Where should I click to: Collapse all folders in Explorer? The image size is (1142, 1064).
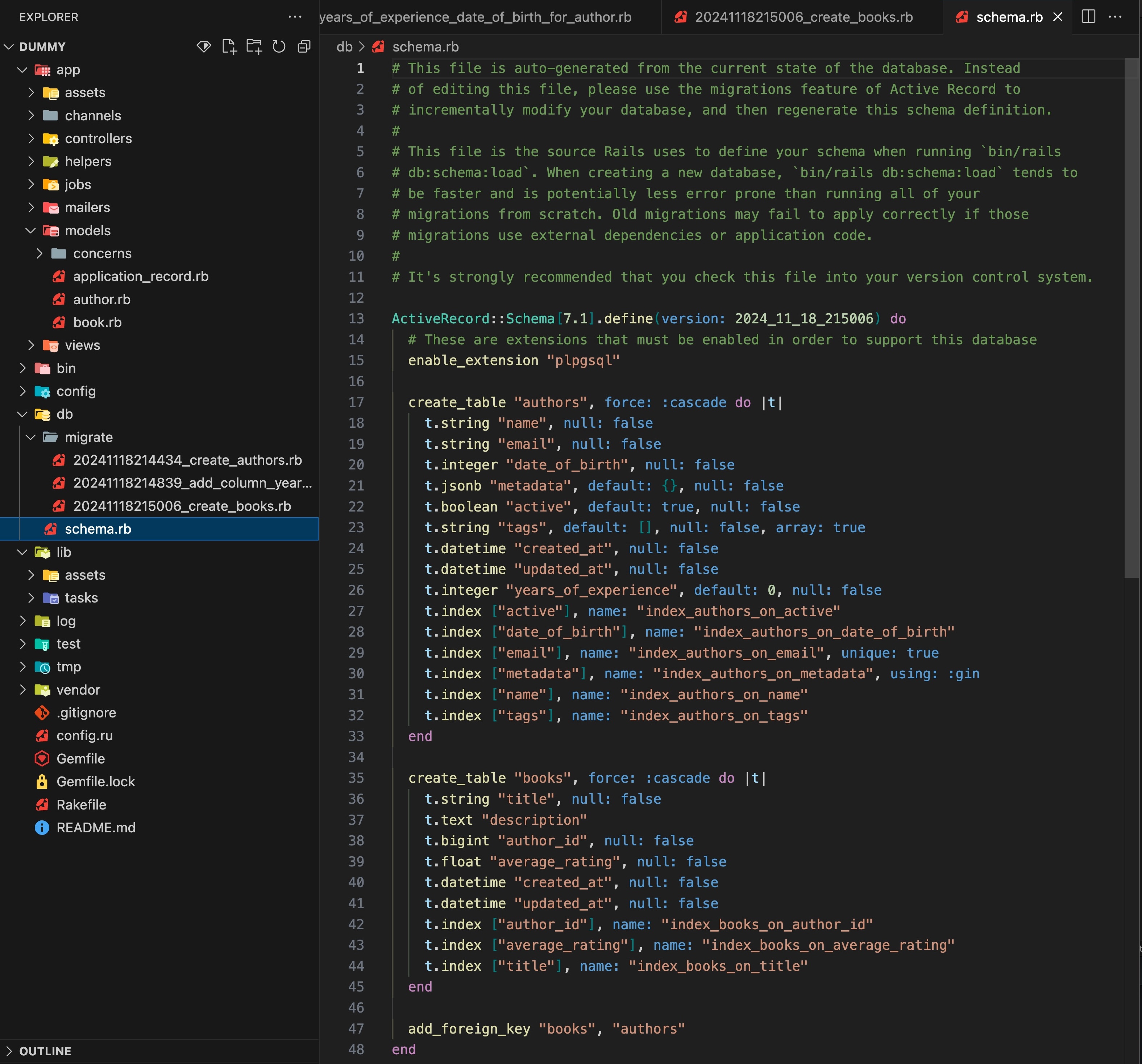(x=304, y=46)
